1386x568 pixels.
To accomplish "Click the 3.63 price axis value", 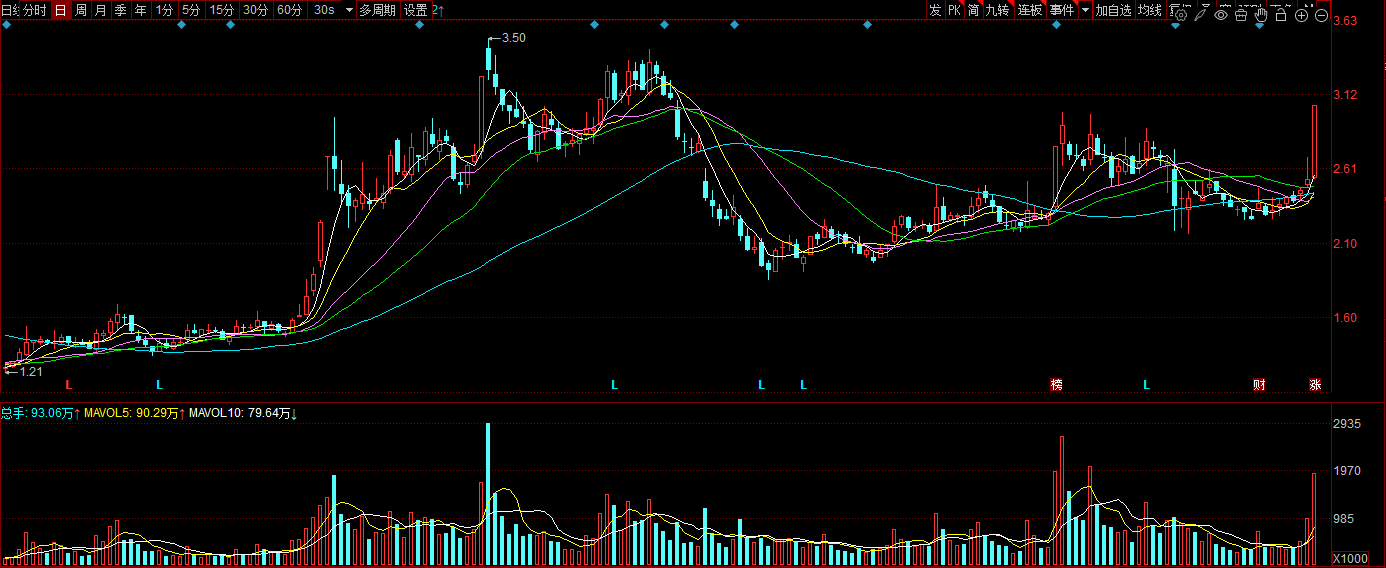I will (x=1345, y=21).
